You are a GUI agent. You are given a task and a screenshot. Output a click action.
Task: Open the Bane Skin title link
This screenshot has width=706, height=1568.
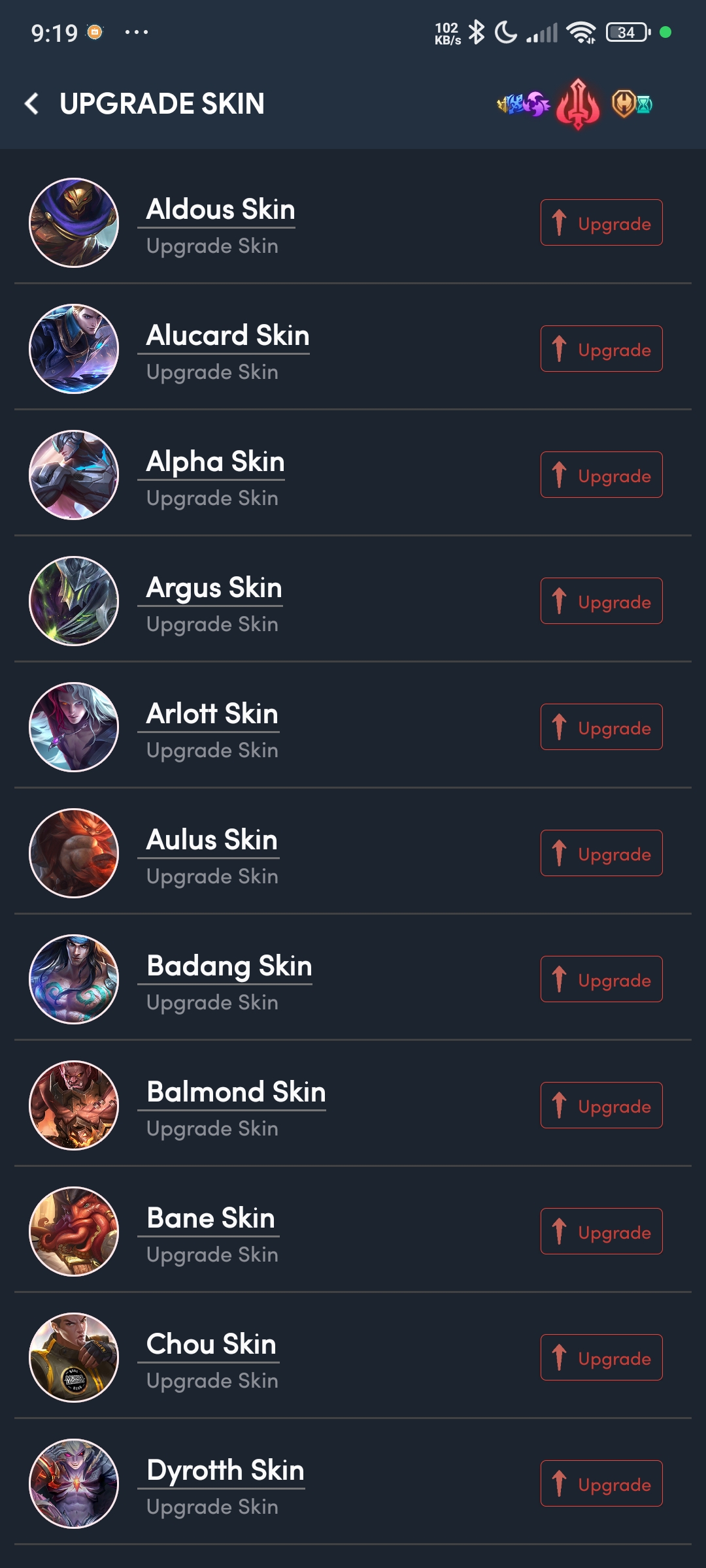(210, 1218)
